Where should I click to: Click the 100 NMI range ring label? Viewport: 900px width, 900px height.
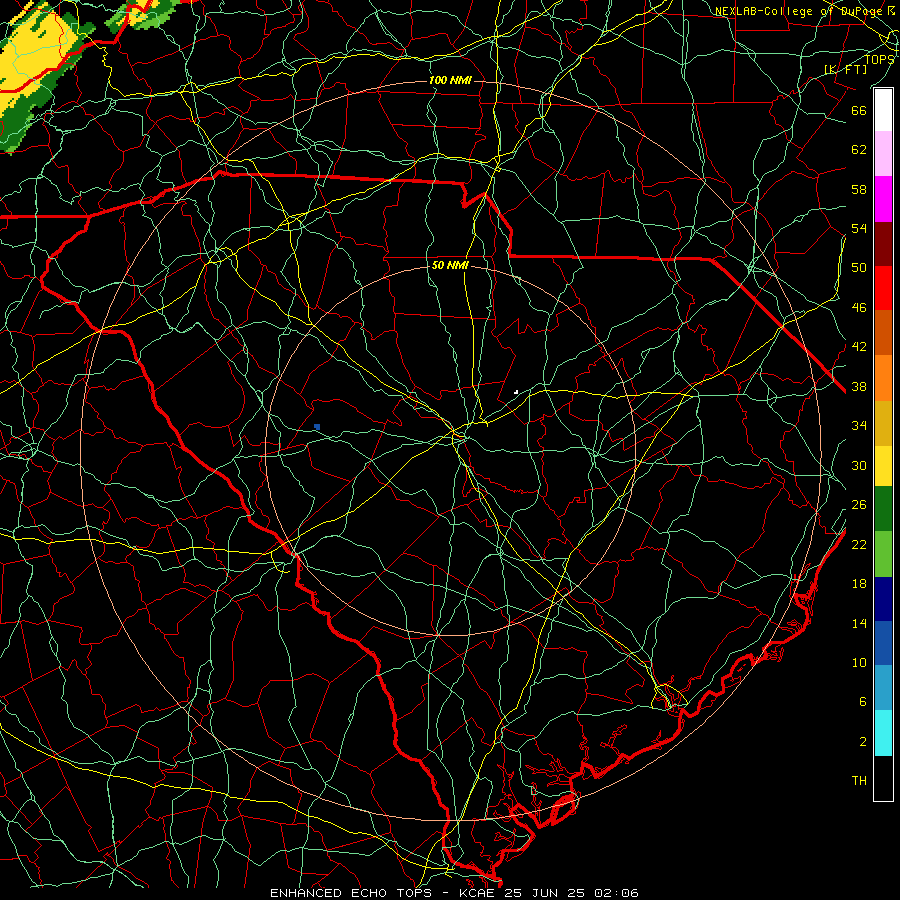tap(450, 80)
